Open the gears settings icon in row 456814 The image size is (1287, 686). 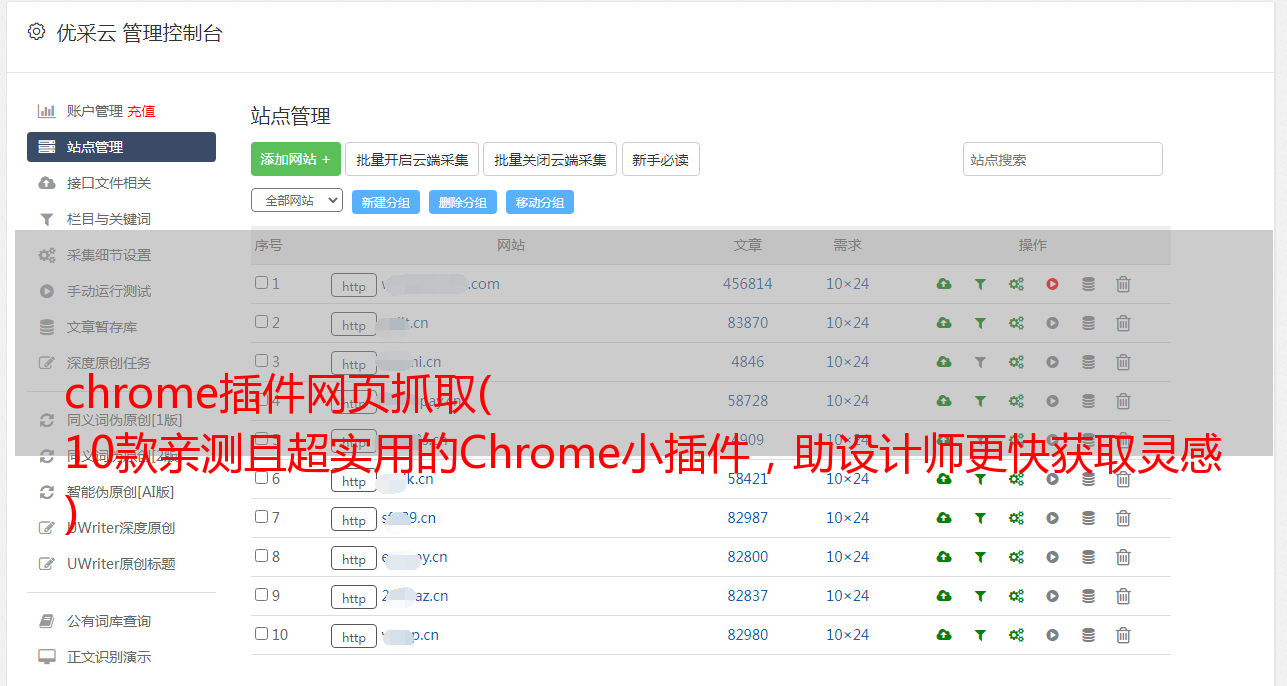pos(1016,284)
